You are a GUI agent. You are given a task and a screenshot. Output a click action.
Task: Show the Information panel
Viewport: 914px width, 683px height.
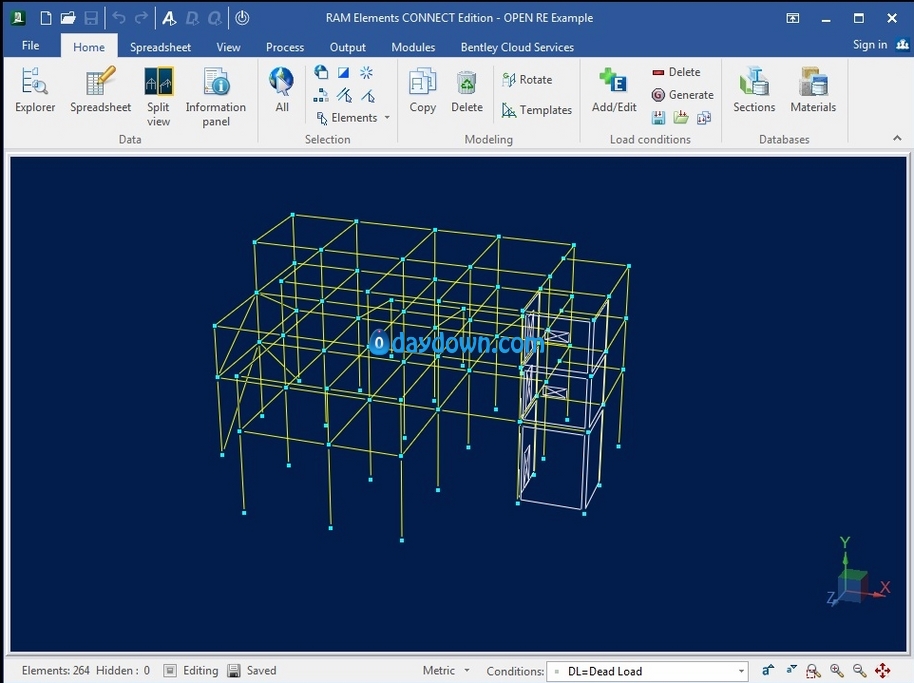(216, 97)
